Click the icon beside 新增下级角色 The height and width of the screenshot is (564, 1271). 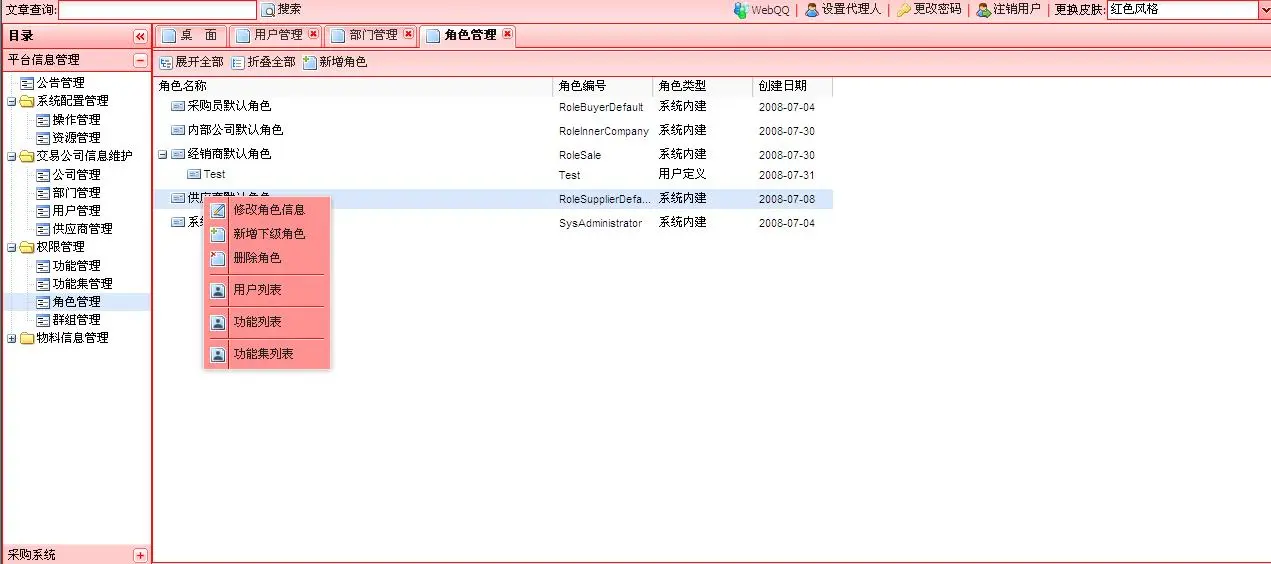[218, 234]
